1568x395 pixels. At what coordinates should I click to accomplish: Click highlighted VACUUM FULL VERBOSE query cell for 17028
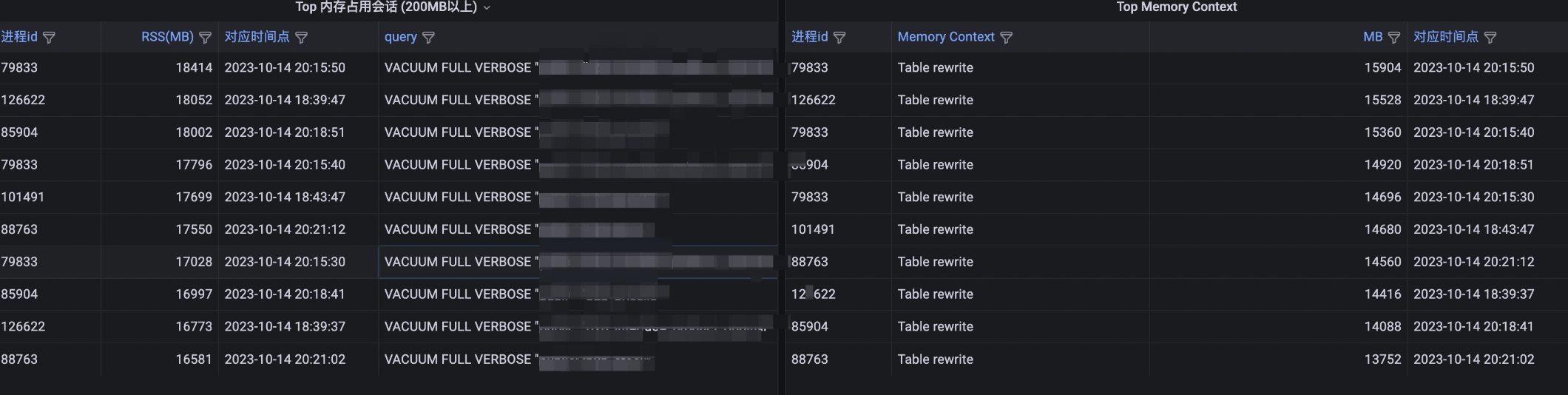tap(578, 262)
